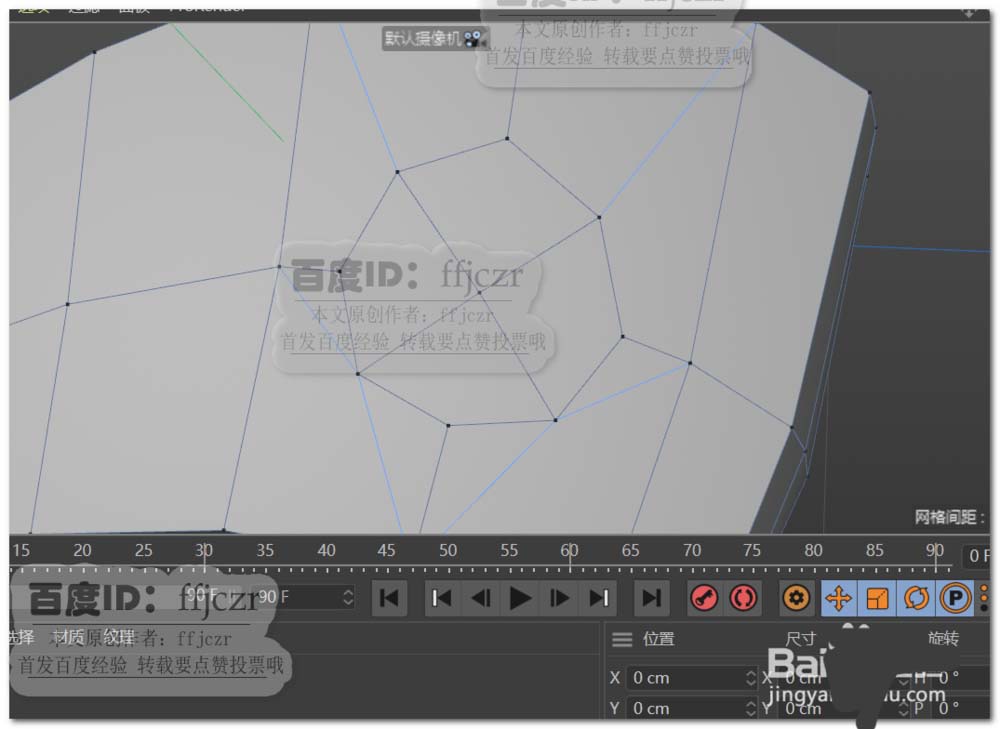Adjust the 90 F field stepper arrows

[348, 598]
